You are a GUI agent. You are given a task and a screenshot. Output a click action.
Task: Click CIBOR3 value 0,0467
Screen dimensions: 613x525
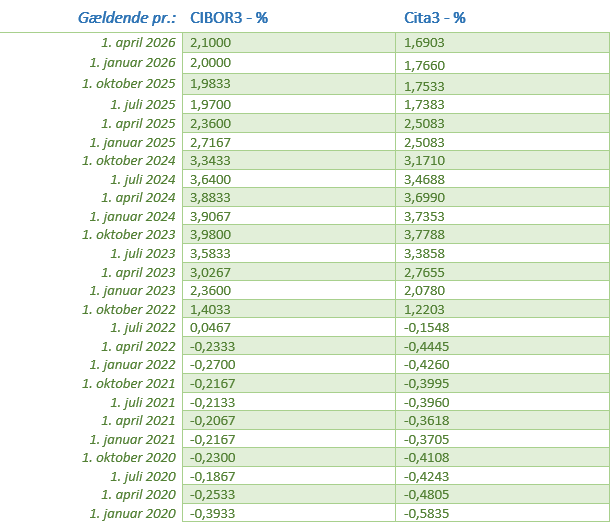coord(209,328)
